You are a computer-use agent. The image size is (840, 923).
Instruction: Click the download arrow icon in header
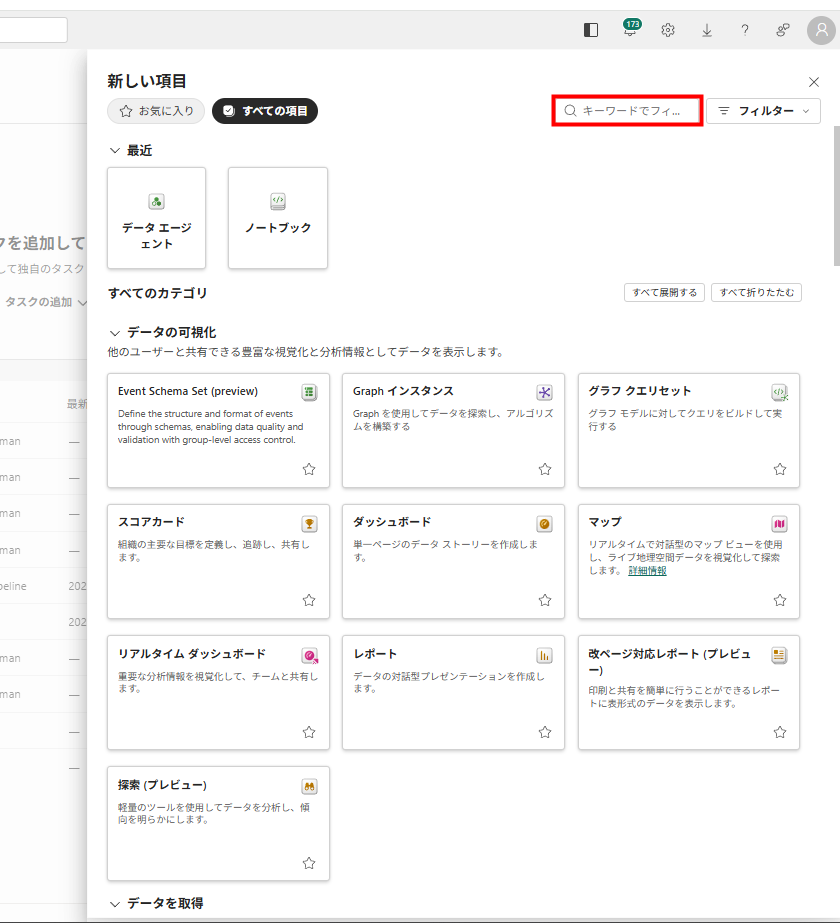(707, 30)
